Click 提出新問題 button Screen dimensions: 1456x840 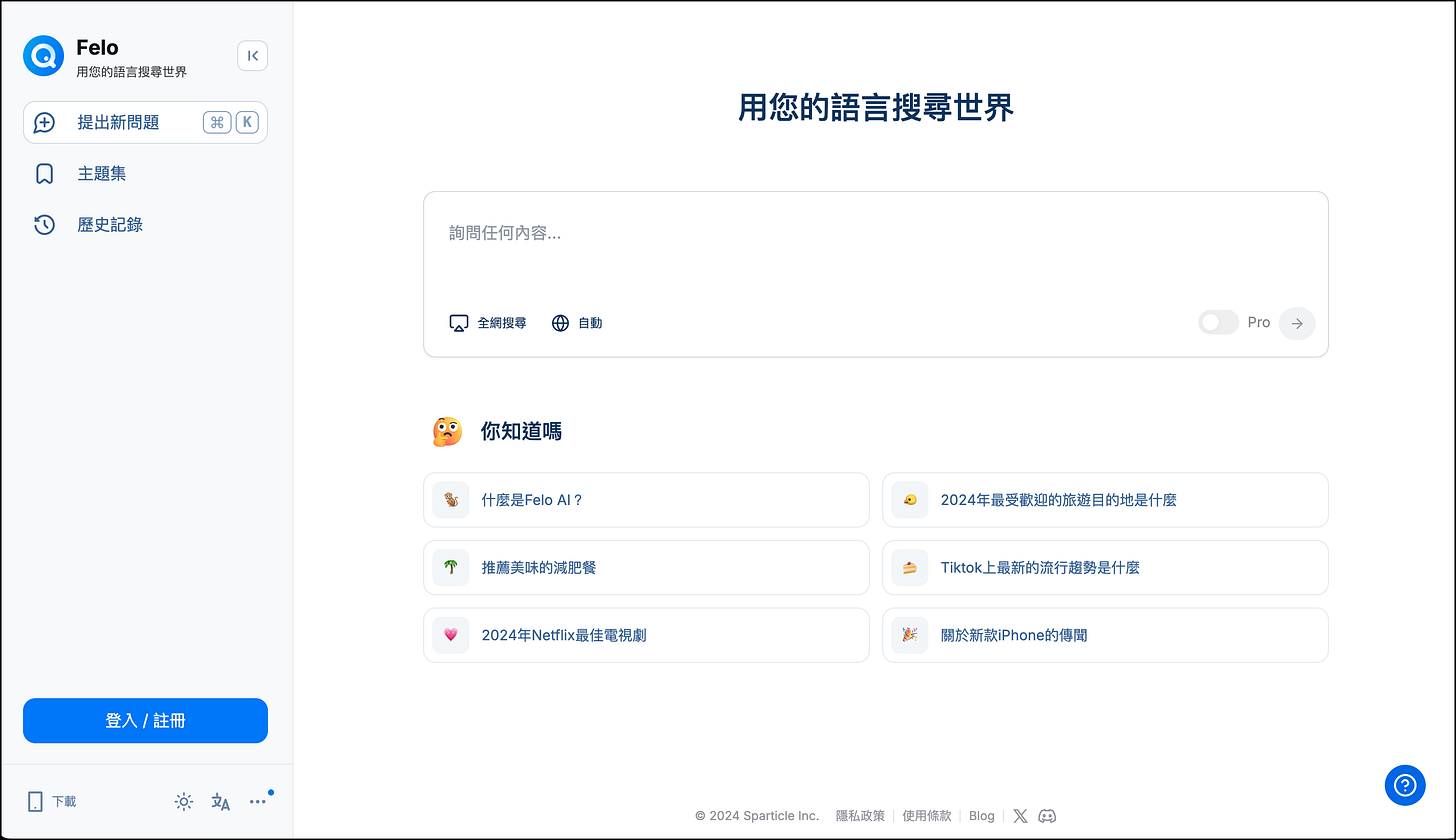pos(145,123)
